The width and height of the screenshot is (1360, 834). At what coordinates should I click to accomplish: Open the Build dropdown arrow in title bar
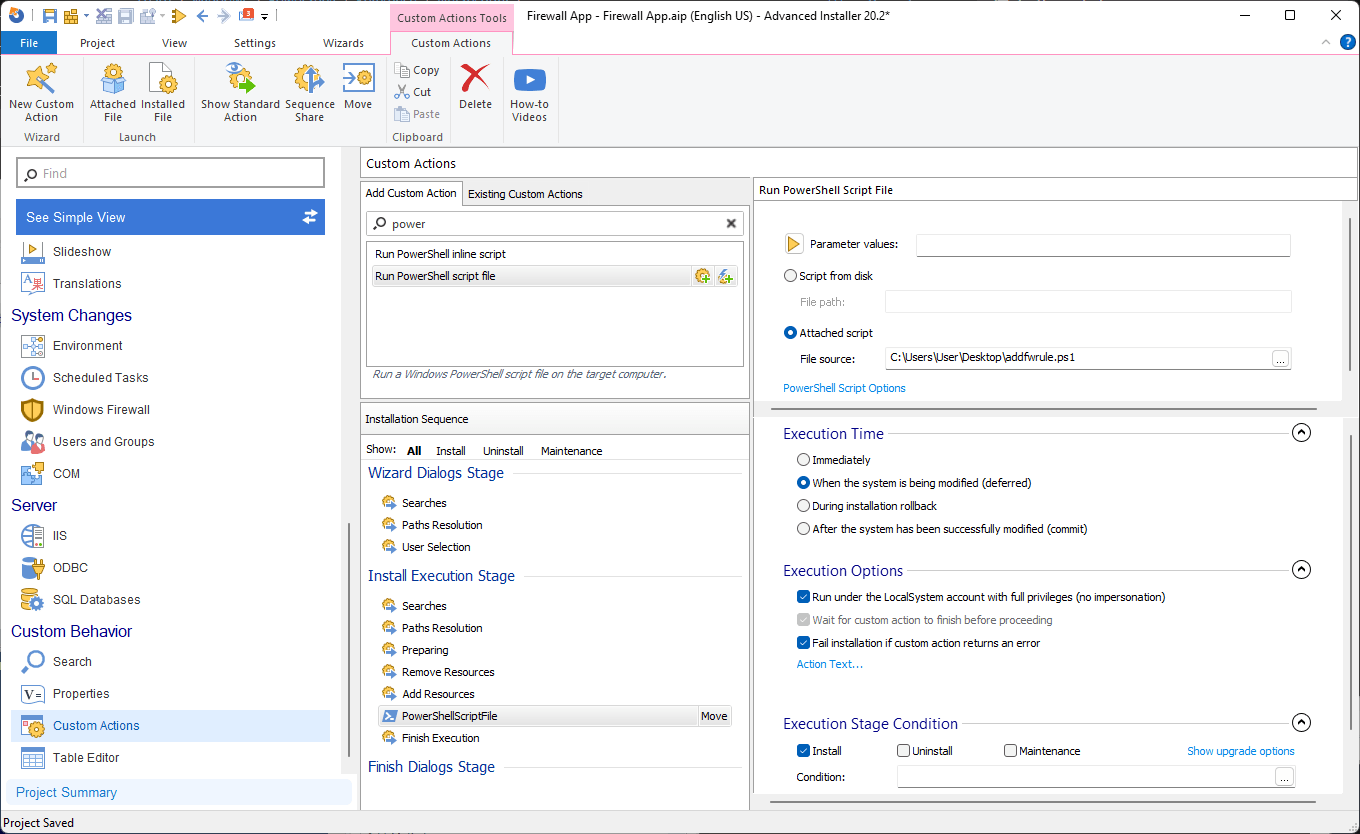coord(86,15)
